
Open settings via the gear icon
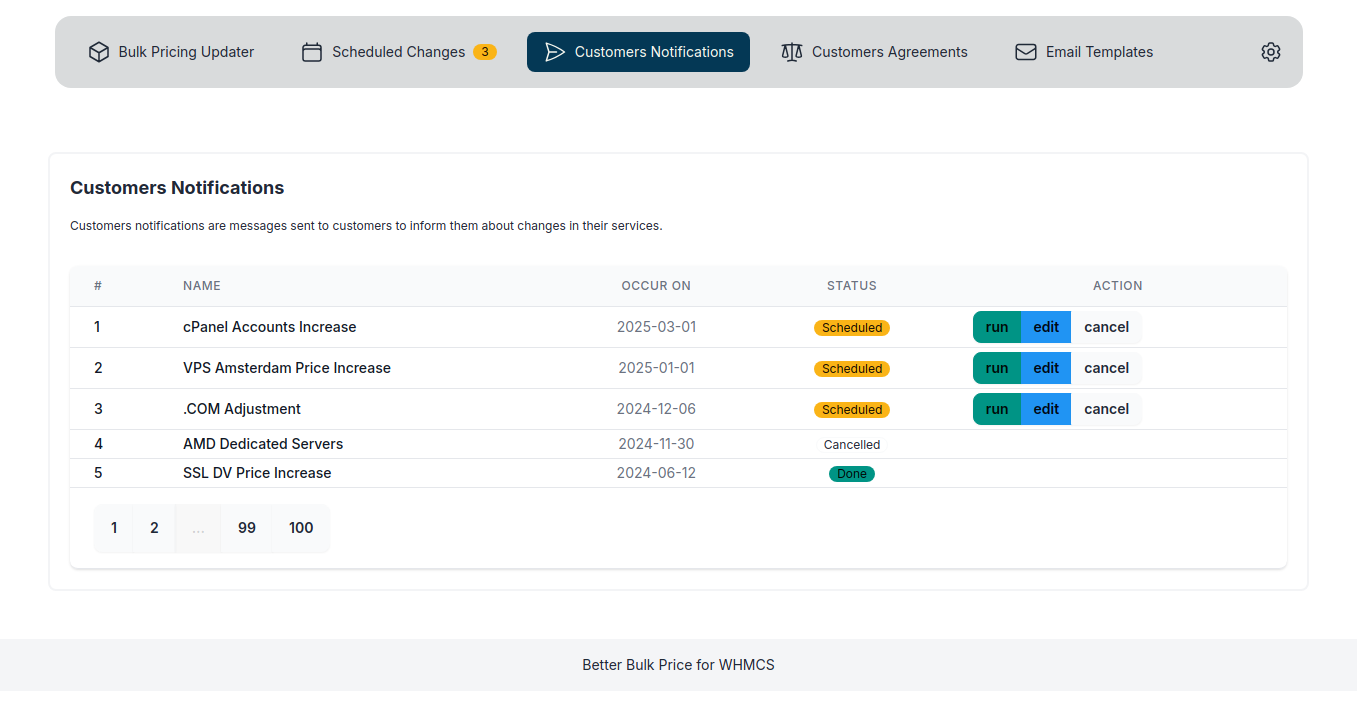(1270, 51)
